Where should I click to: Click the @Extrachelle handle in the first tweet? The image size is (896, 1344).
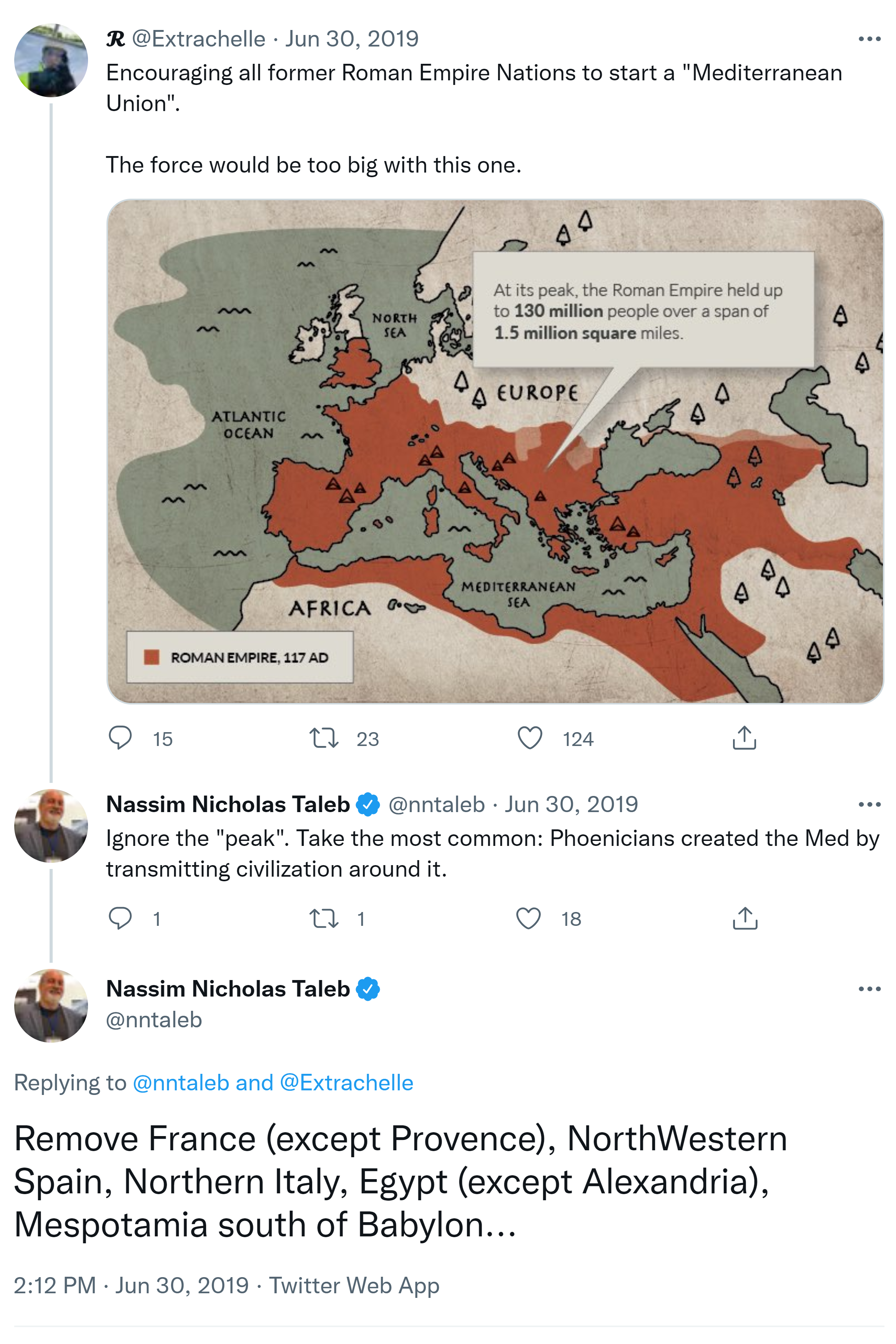(198, 39)
